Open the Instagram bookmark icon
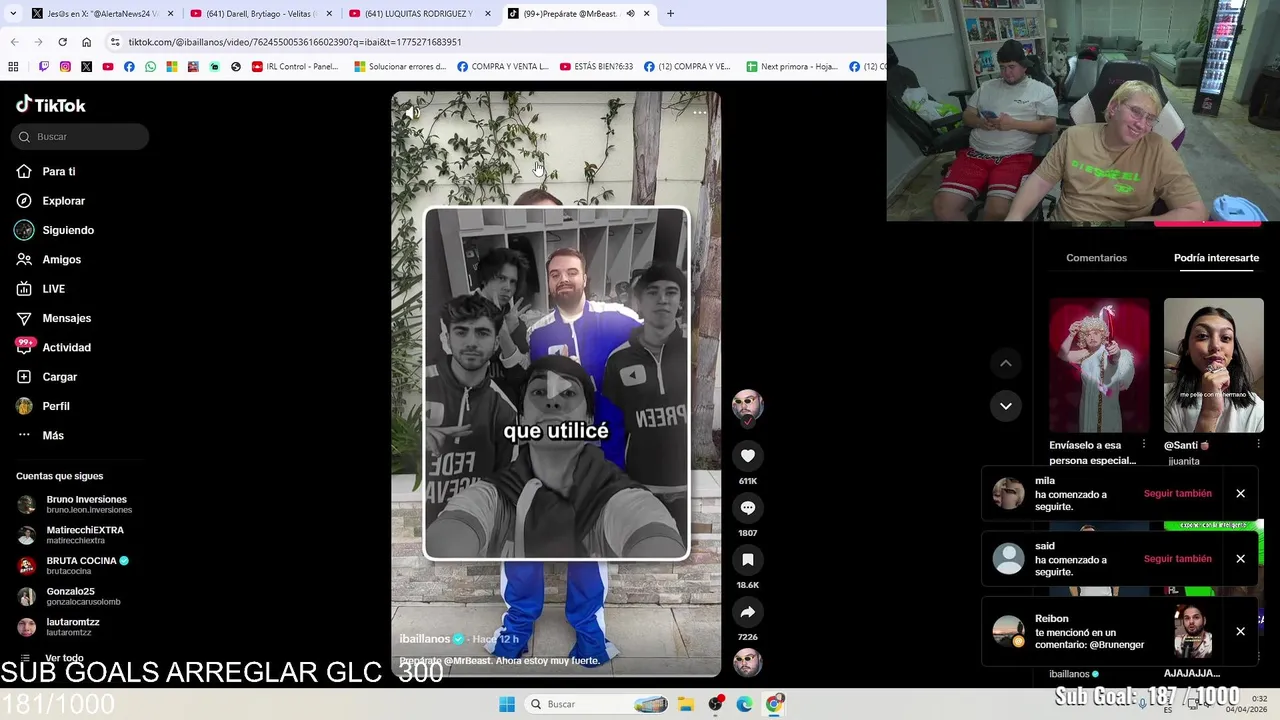 65,67
